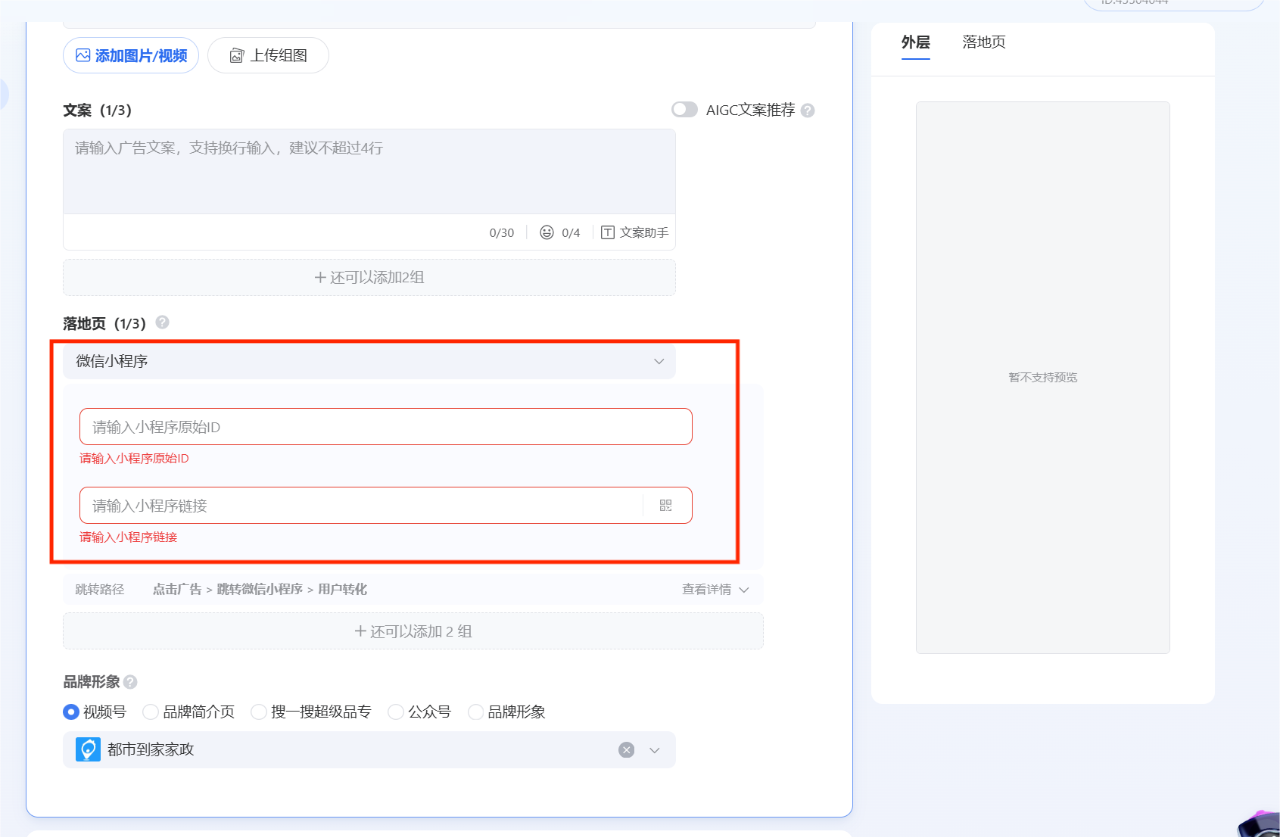The height and width of the screenshot is (837, 1280).
Task: Click the 请输入小程序原始ID input field
Action: click(x=385, y=427)
